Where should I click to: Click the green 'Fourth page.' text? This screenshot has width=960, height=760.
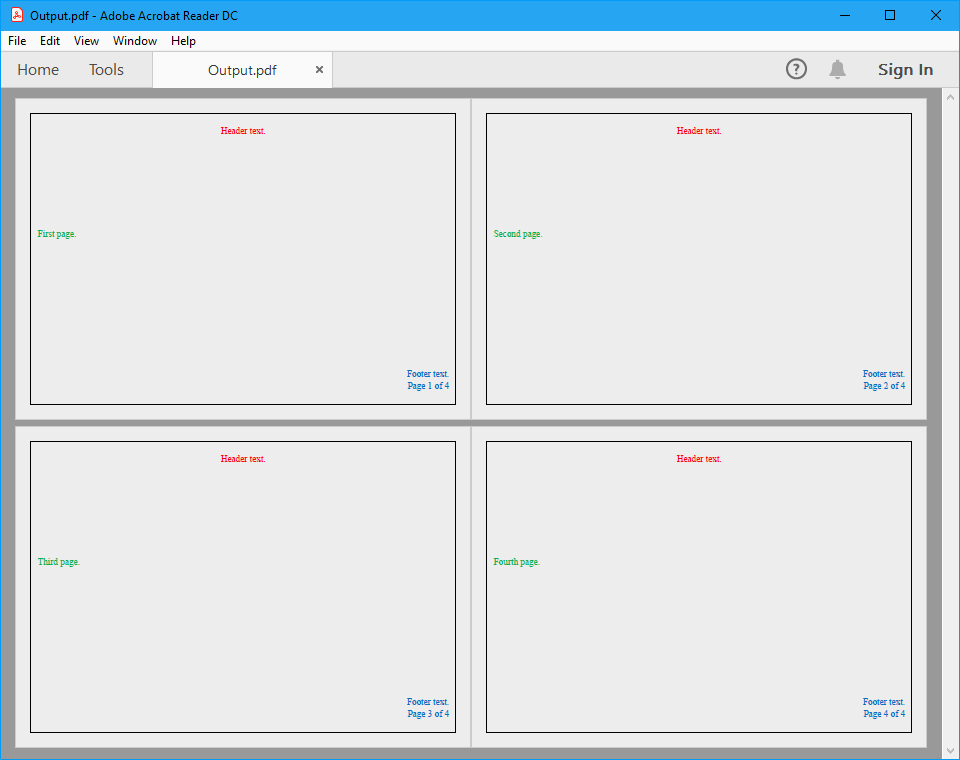tap(516, 562)
